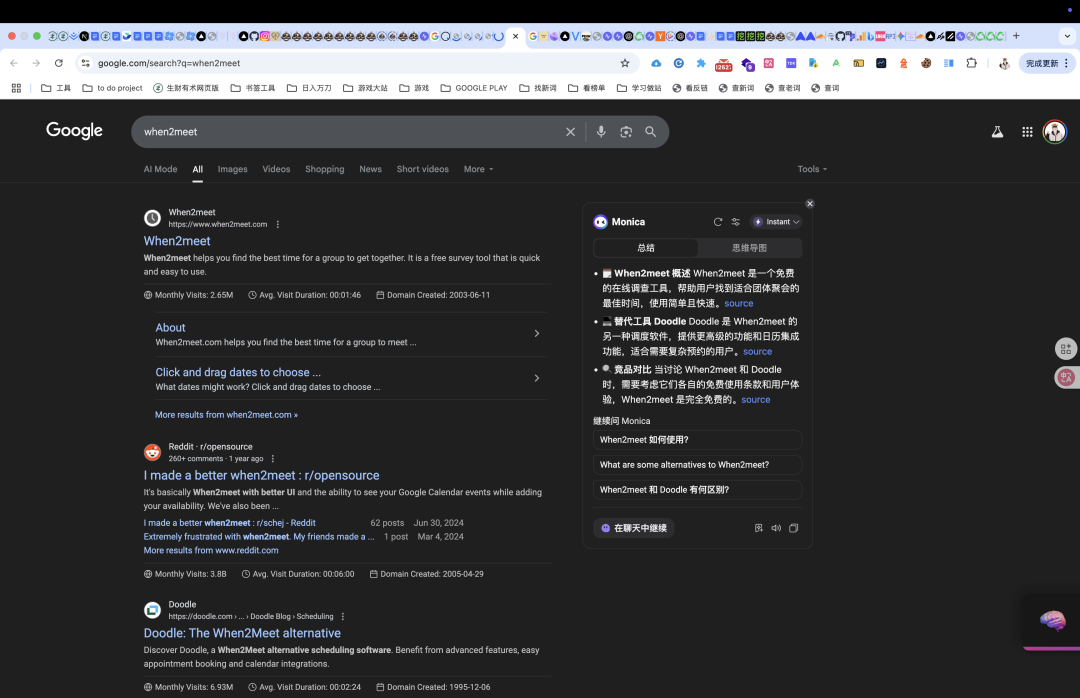The image size is (1080, 698).
Task: Start voice search with the microphone icon
Action: (x=601, y=132)
